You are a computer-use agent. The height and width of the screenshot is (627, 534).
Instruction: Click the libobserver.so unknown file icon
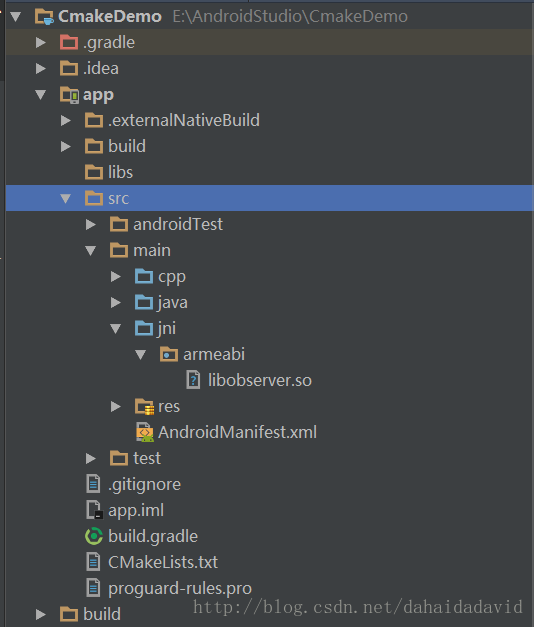click(x=193, y=380)
